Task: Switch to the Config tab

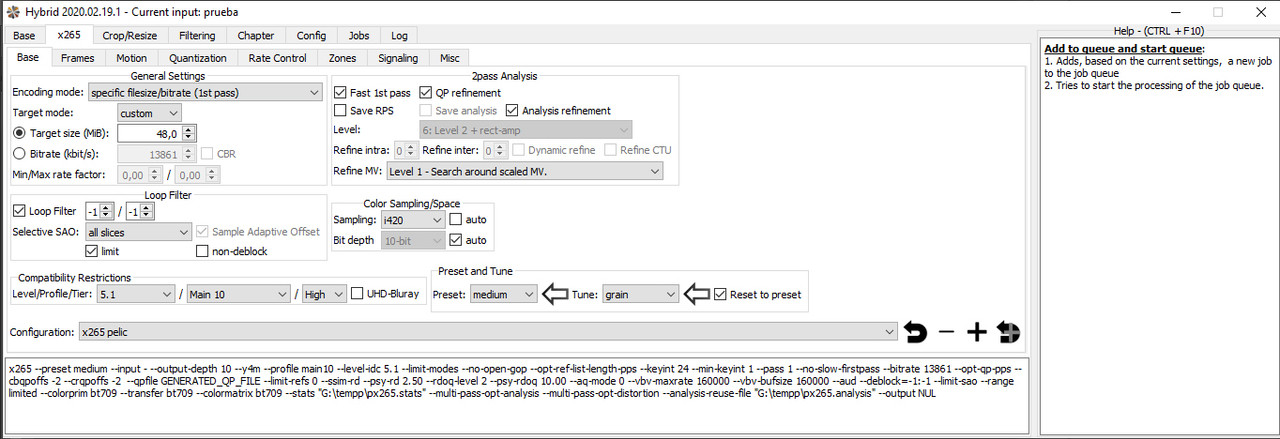Action: (311, 35)
